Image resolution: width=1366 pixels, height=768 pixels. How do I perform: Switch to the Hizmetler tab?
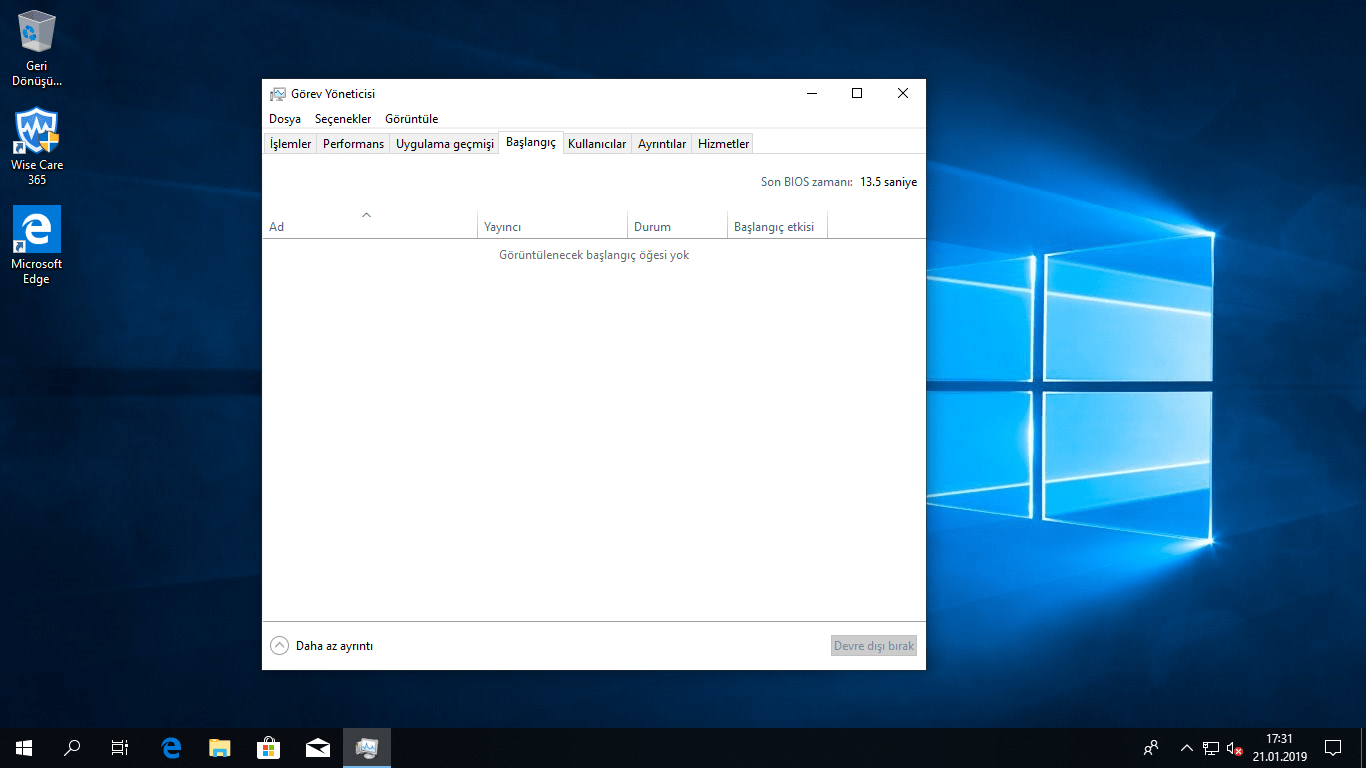point(723,144)
